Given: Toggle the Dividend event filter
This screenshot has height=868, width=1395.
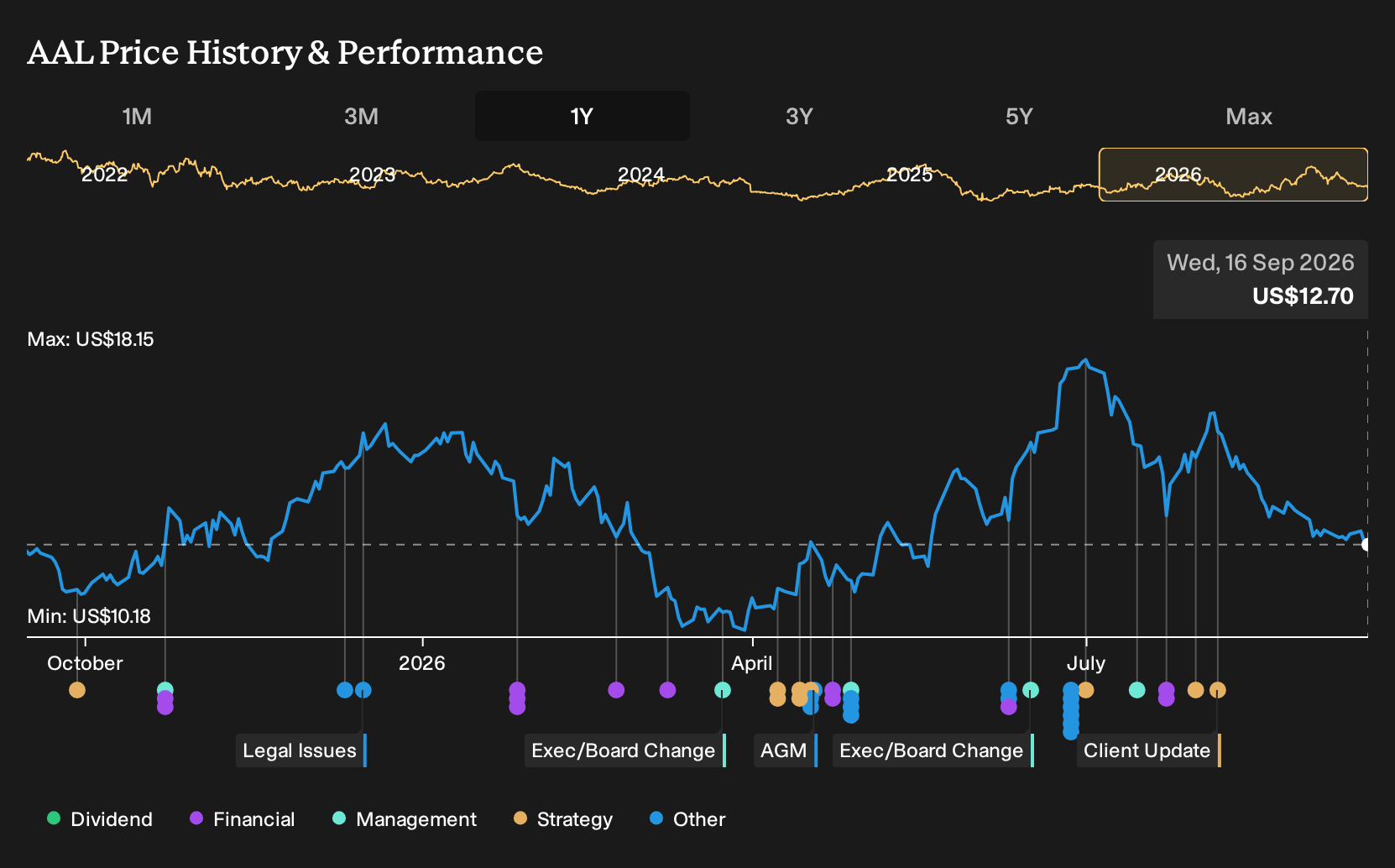Looking at the screenshot, I should tap(100, 818).
